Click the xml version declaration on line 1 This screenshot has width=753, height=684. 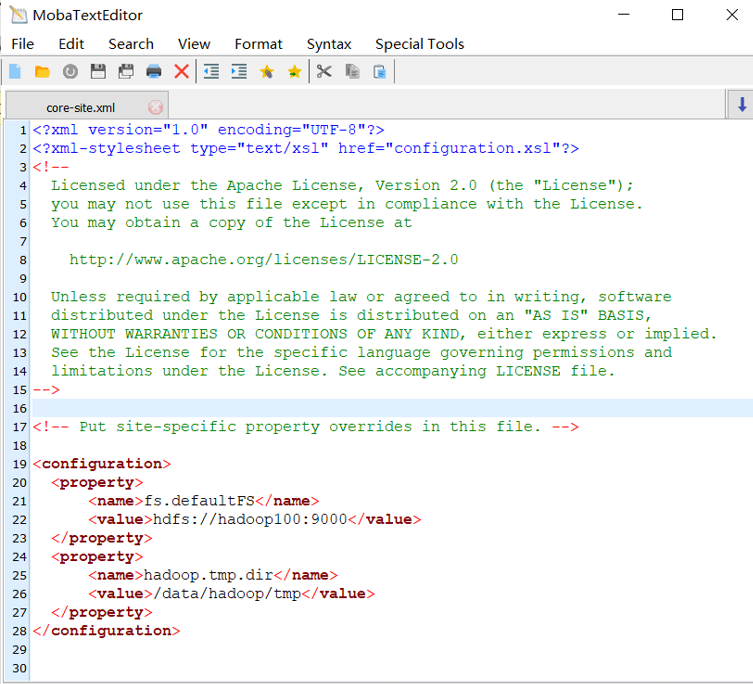[x=208, y=130]
